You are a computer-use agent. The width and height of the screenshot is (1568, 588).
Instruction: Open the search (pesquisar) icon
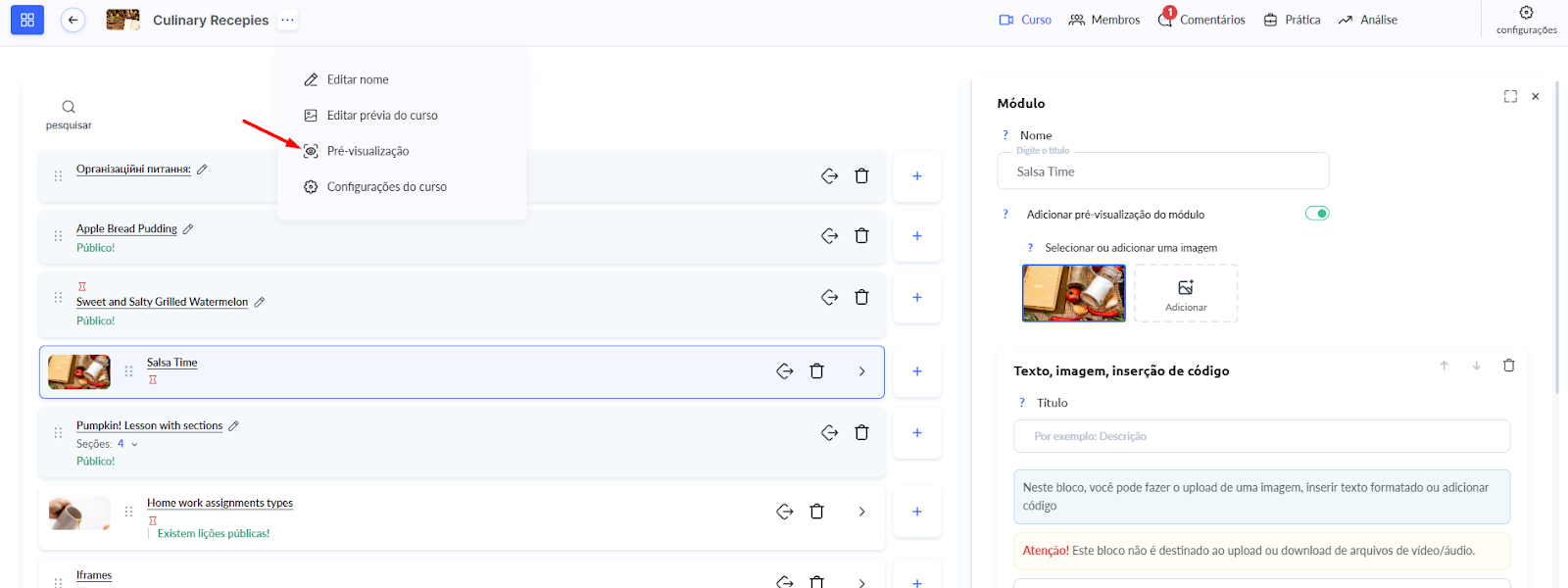pyautogui.click(x=69, y=107)
